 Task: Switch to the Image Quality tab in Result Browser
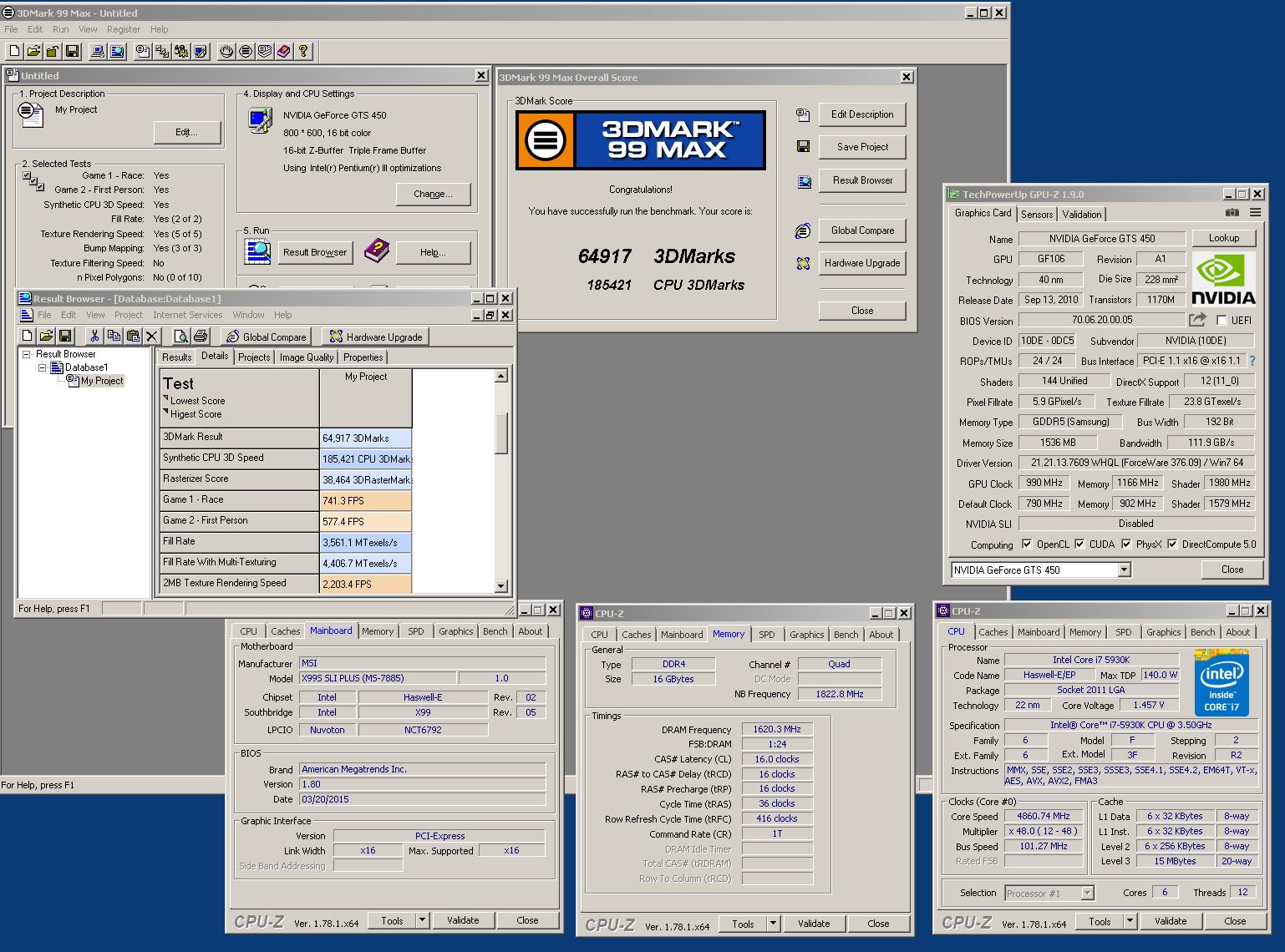pyautogui.click(x=307, y=357)
